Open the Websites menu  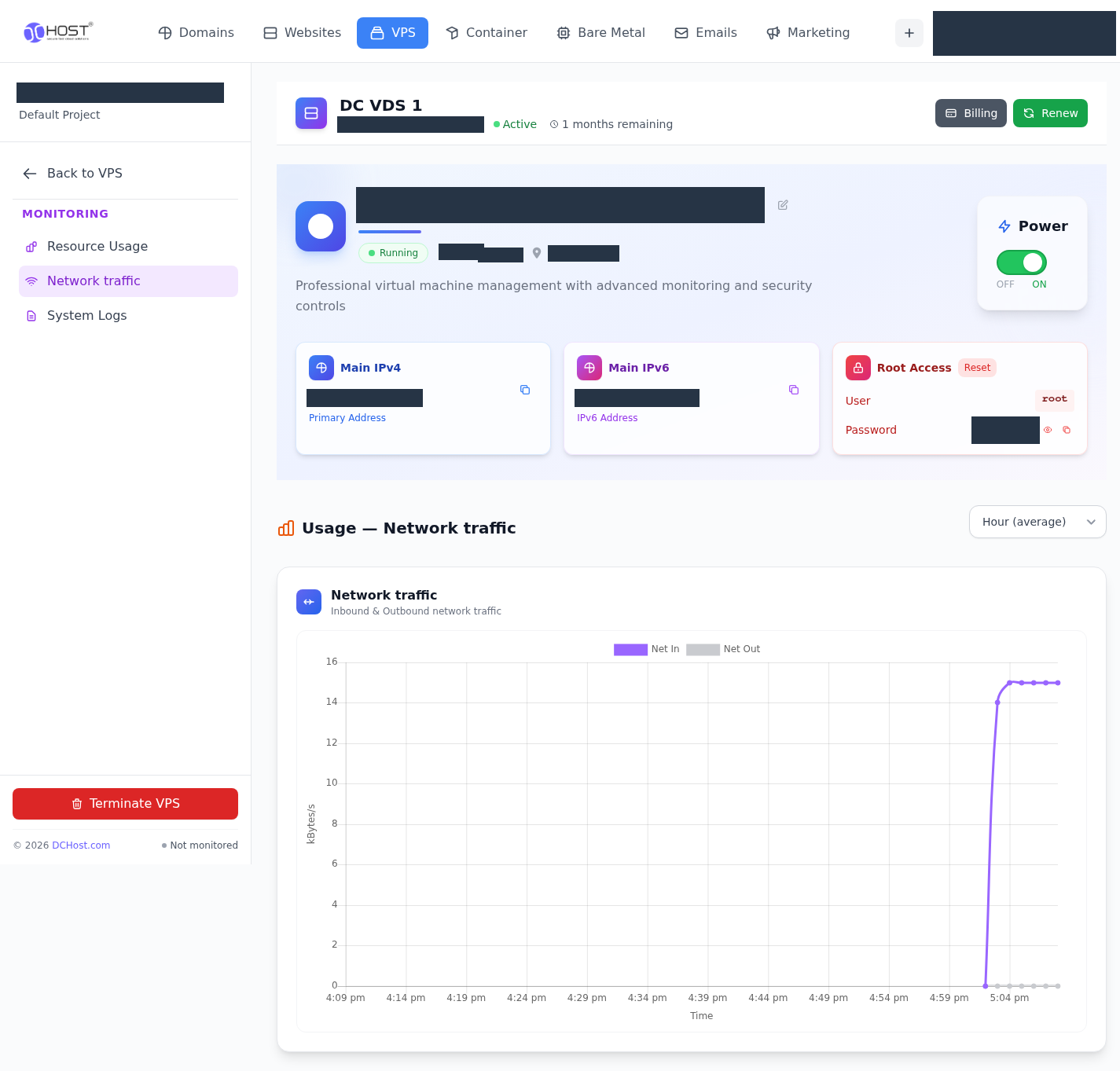coord(302,33)
